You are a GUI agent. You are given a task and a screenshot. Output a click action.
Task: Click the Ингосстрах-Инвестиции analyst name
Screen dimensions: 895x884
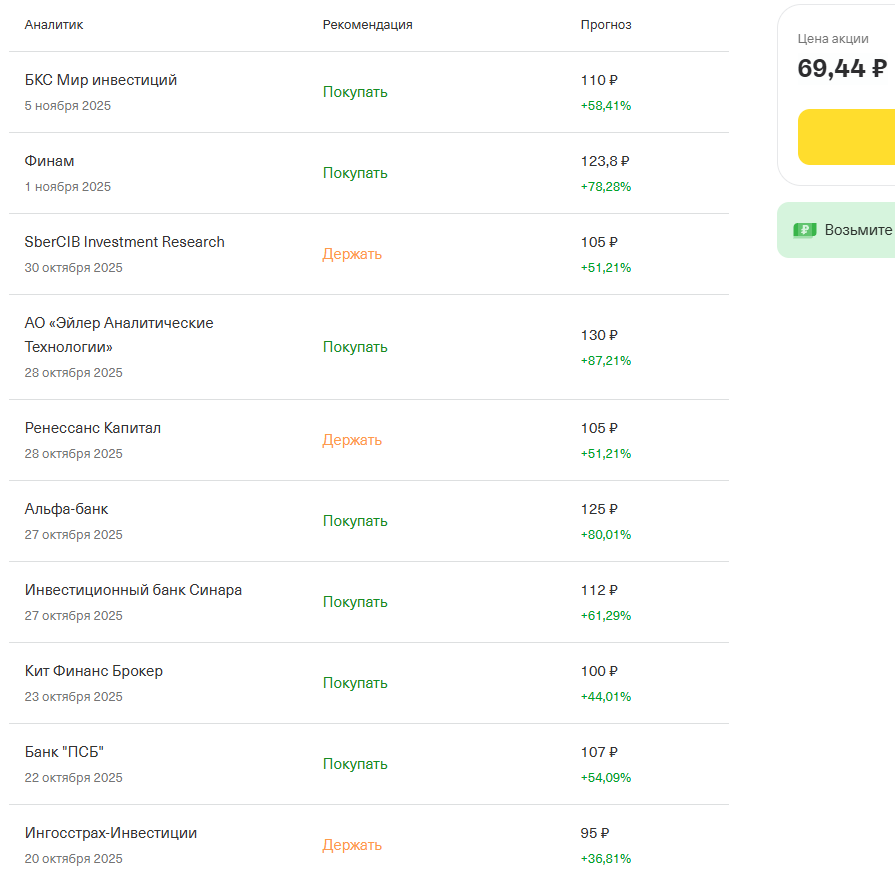coord(111,833)
